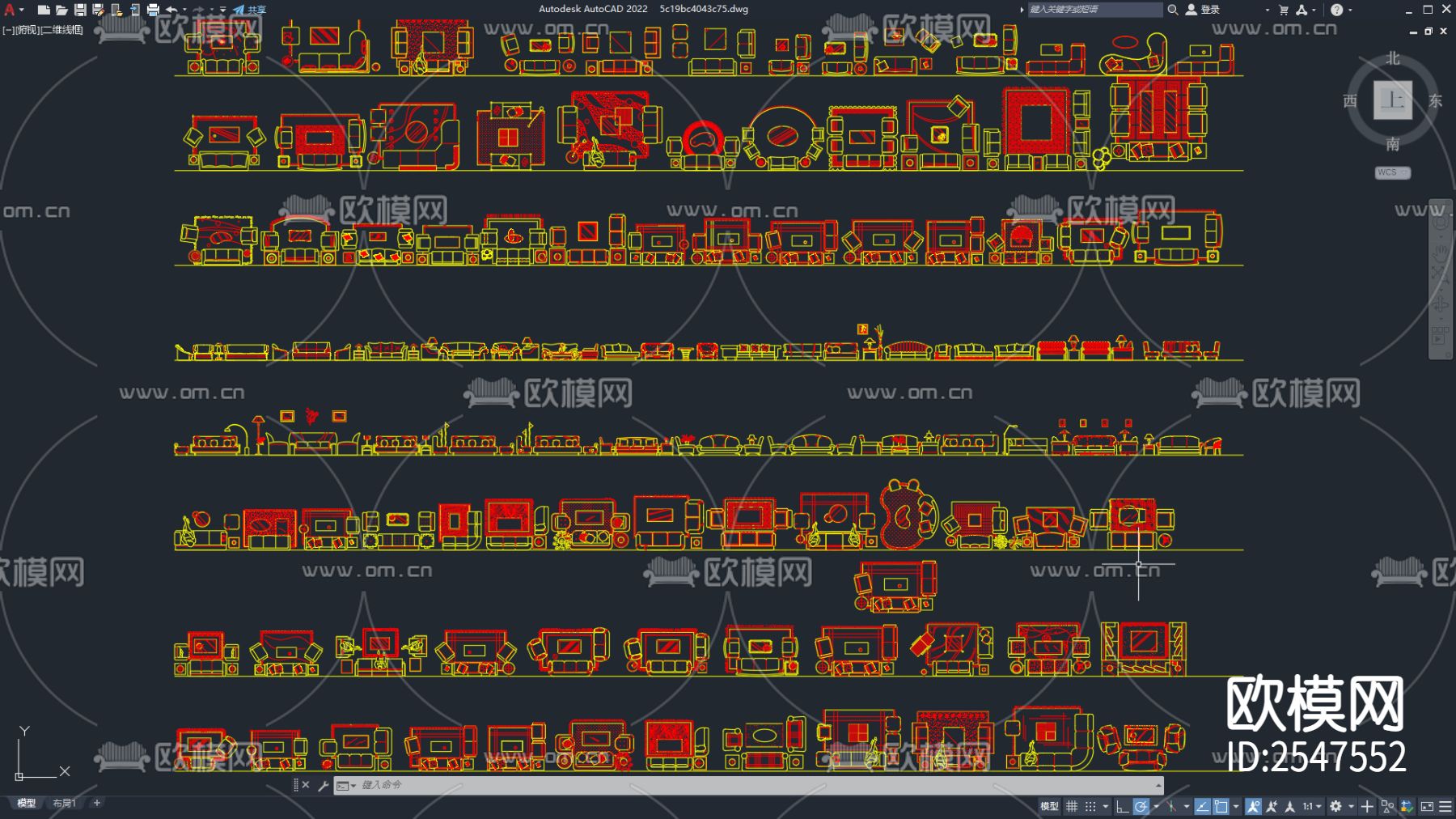Restore down the drawing window

click(1428, 32)
